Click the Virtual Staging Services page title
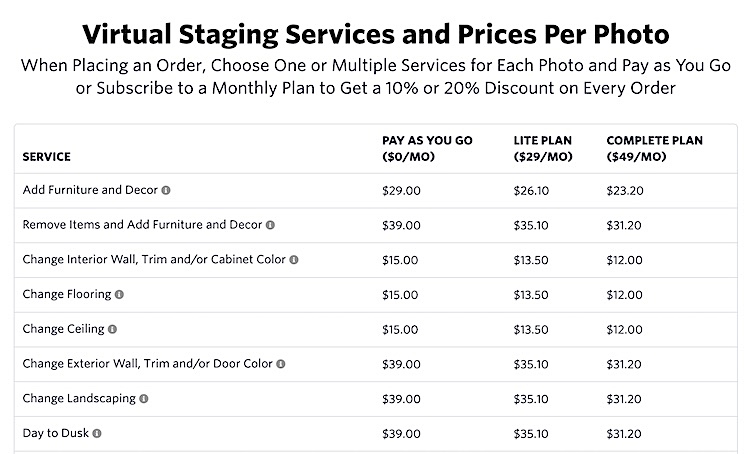This screenshot has width=750, height=454. (375, 34)
